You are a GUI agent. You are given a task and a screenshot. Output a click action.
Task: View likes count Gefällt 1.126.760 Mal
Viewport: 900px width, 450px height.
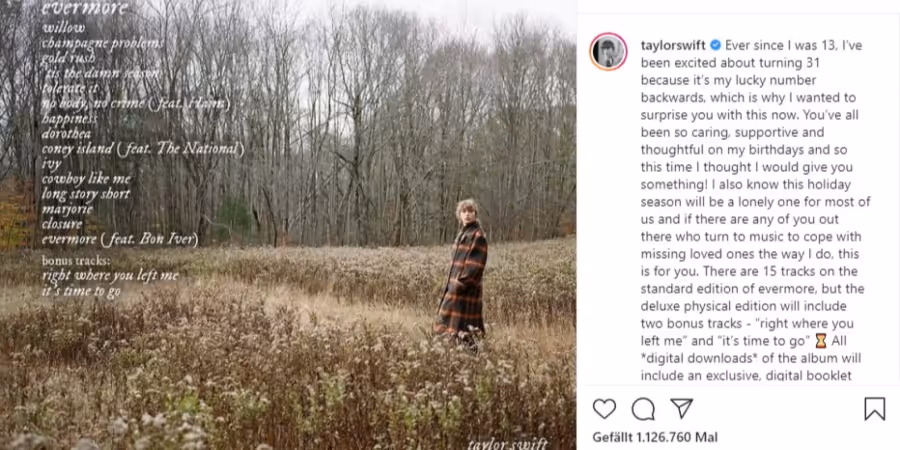point(655,437)
